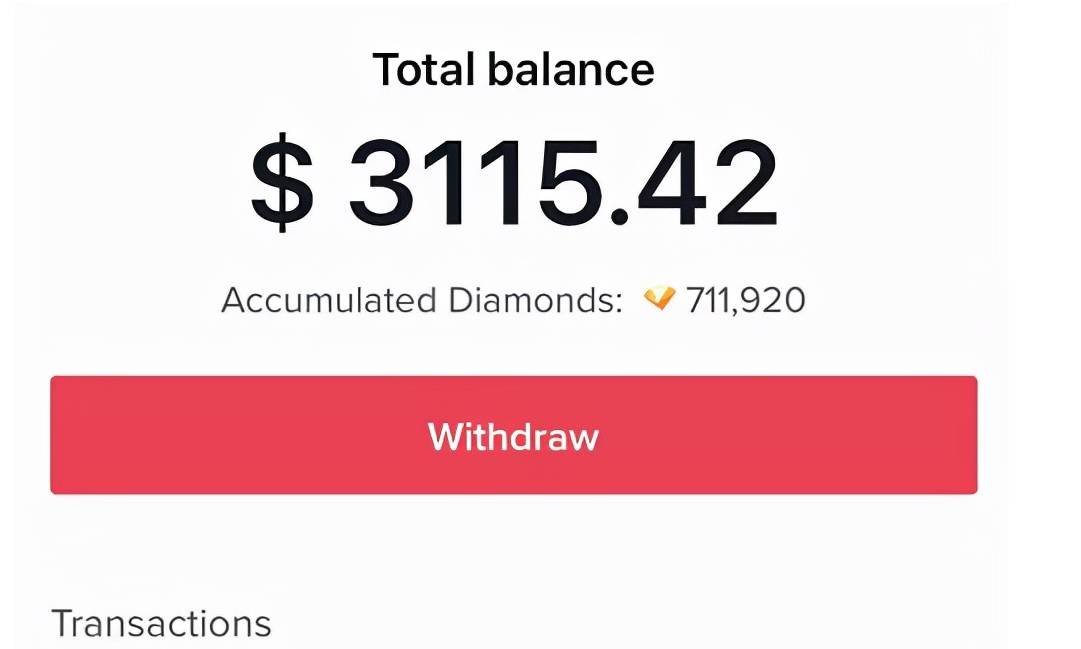Click the word 'Diamonds:'
Viewport: 1081px width, 649px height.
[533, 300]
